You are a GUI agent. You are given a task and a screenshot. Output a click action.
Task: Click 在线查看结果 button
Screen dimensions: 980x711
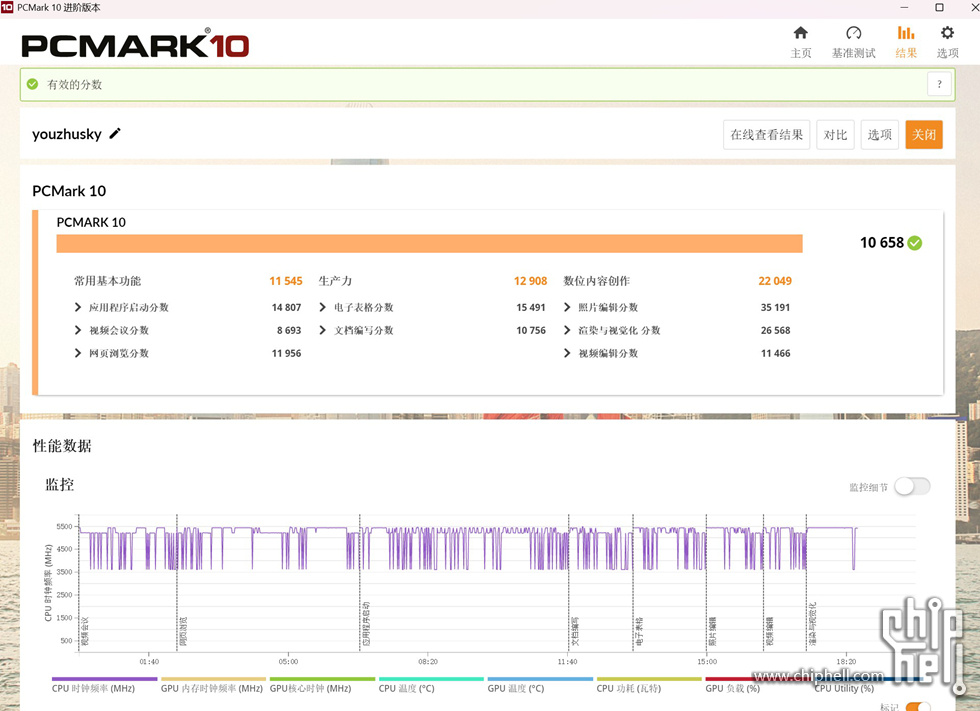point(766,135)
